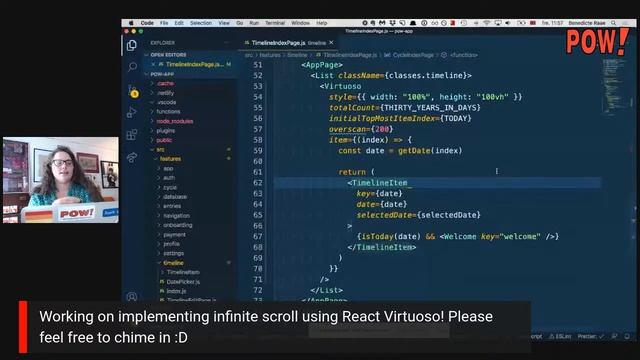The height and width of the screenshot is (360, 640).
Task: Open the Code menu
Action: [147, 23]
